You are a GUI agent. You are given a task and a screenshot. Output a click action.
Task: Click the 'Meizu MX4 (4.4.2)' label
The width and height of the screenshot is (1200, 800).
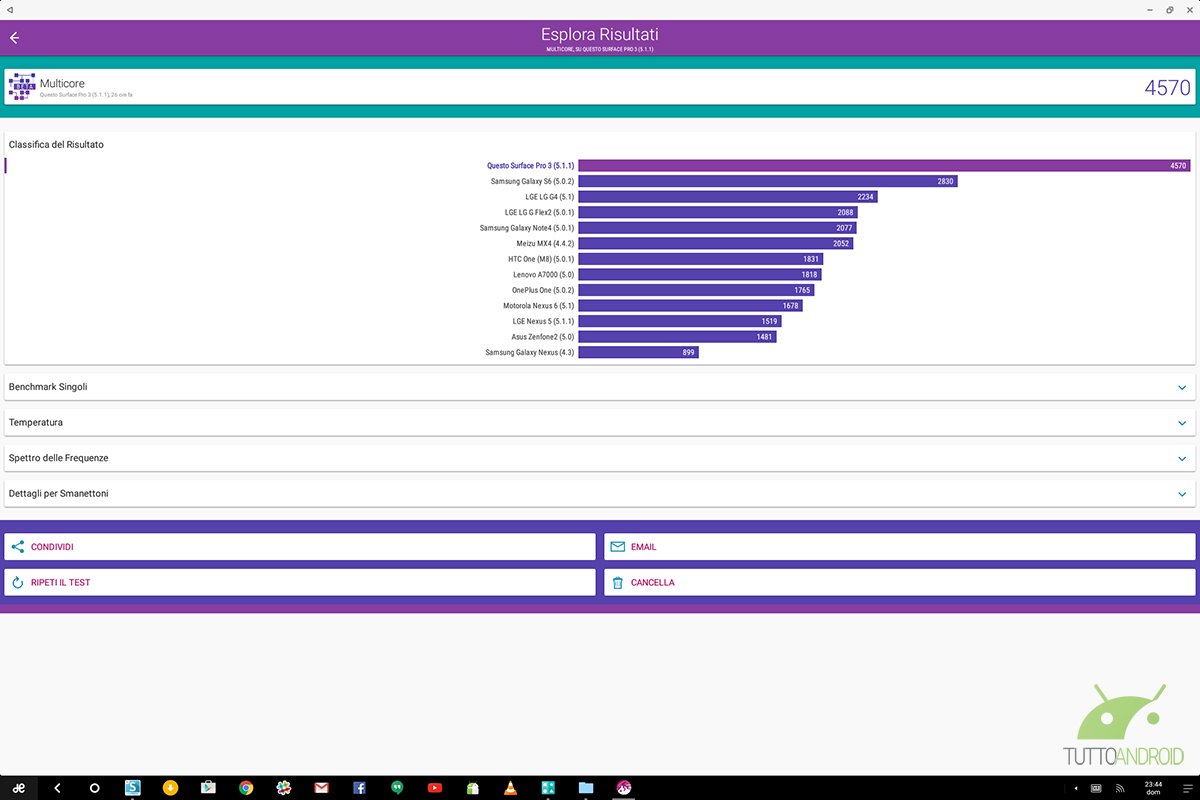coord(545,243)
